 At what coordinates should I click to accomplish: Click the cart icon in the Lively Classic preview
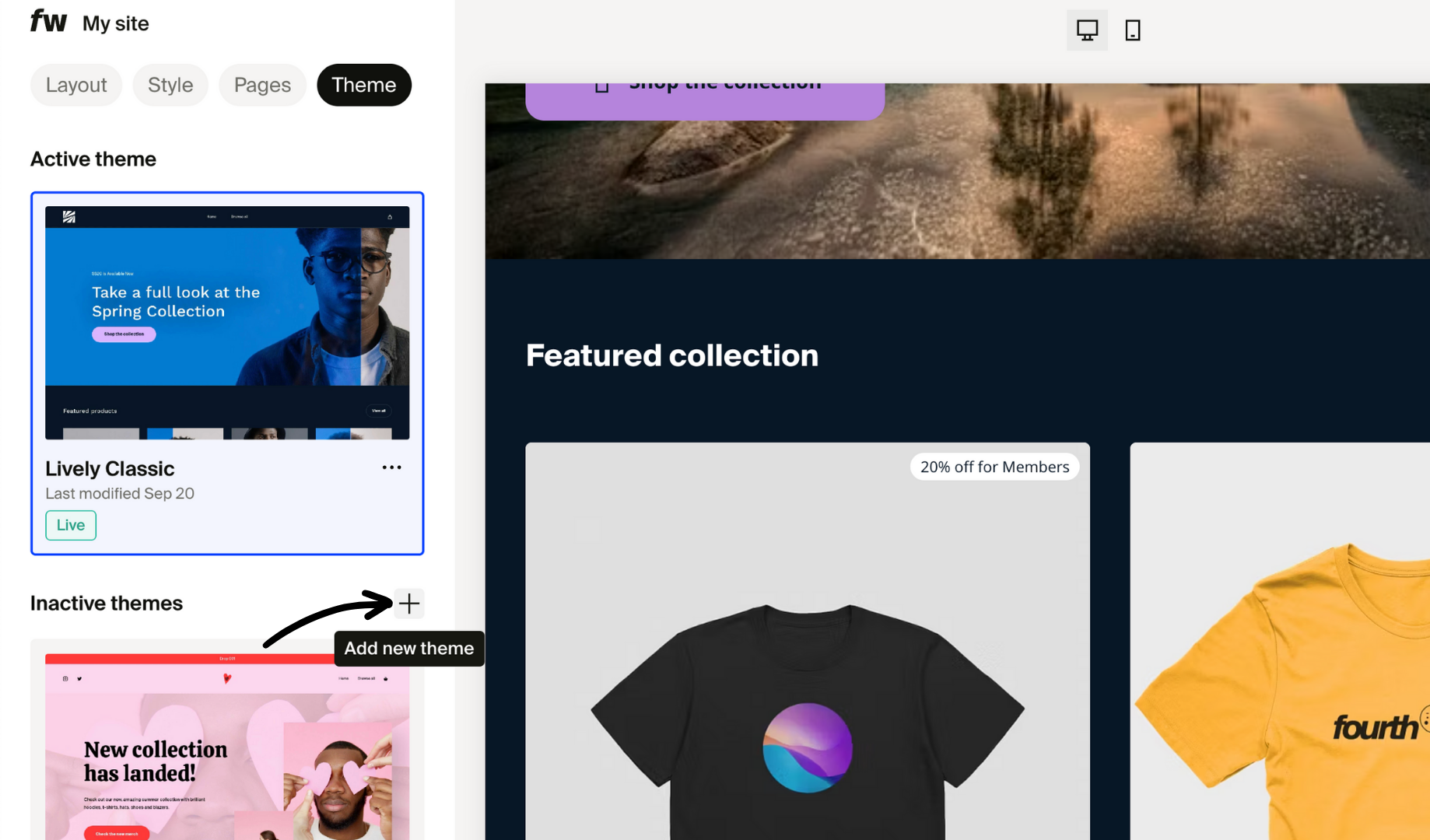(x=391, y=217)
